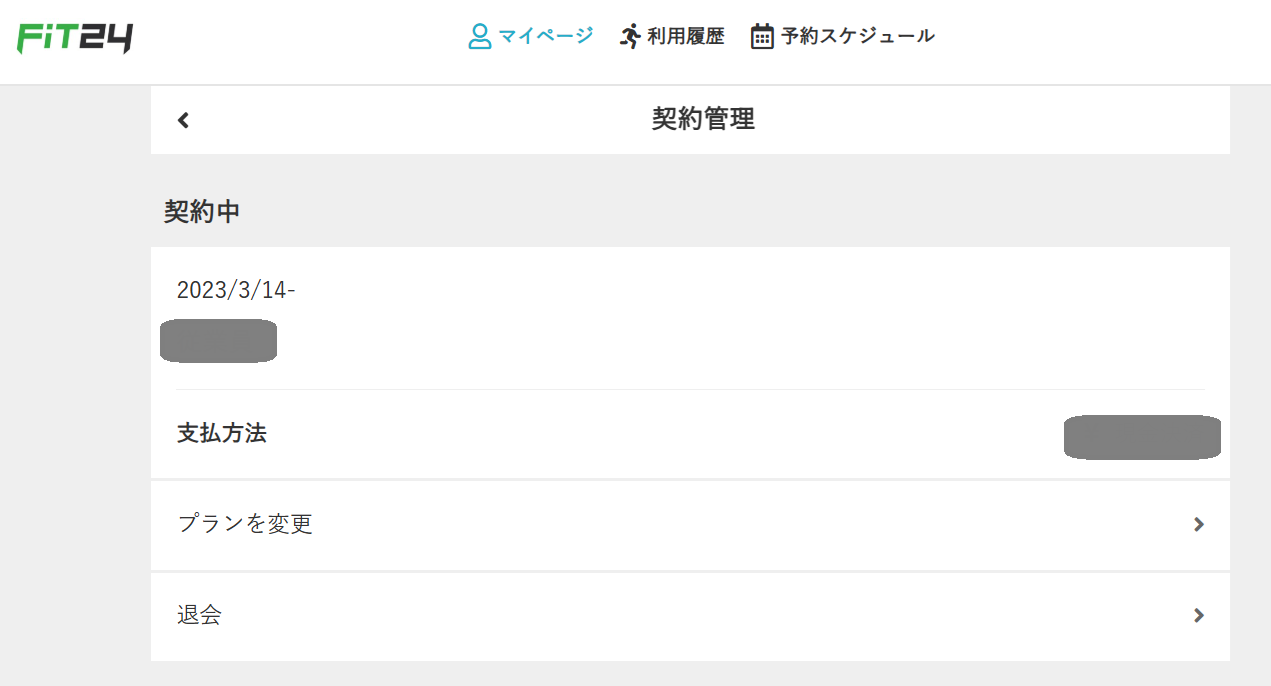
Task: Select the 退会 option
Action: pos(690,616)
